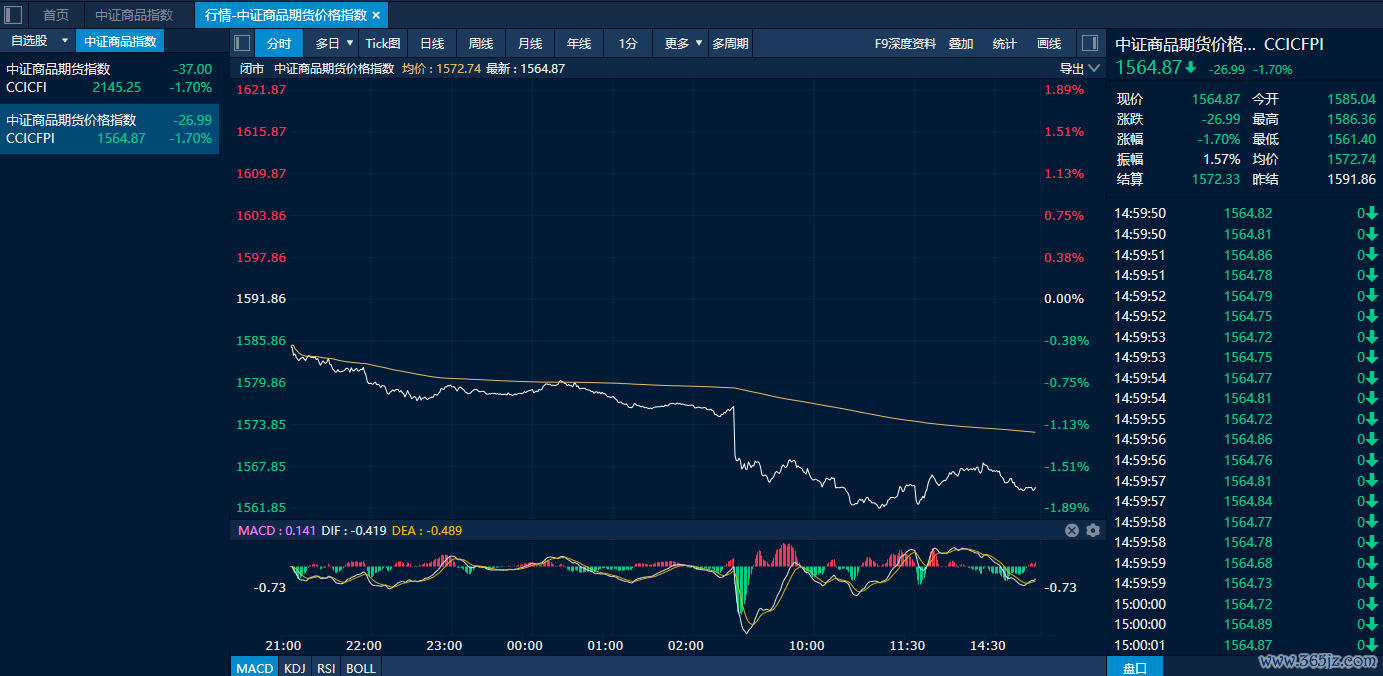
Task: Expand the 导出 chevron menu
Action: pyautogui.click(x=1094, y=69)
